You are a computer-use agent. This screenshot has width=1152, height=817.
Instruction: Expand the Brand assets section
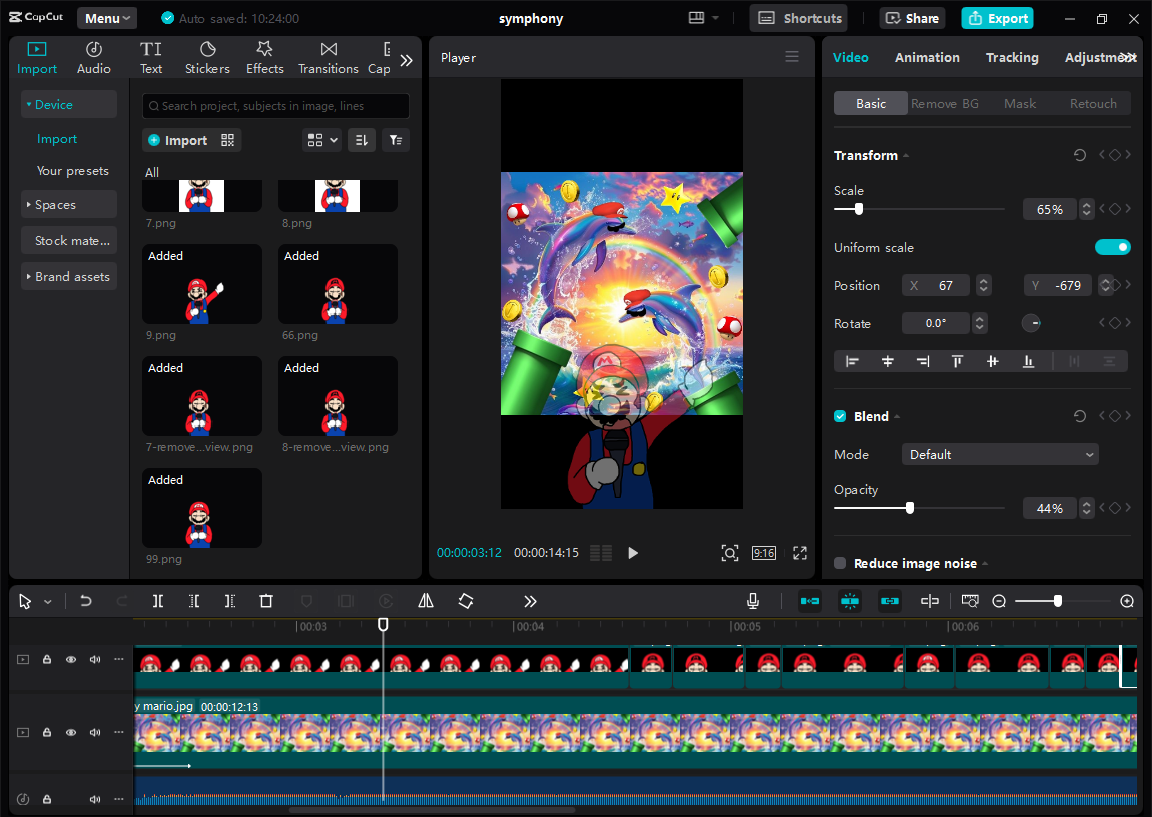coord(69,276)
